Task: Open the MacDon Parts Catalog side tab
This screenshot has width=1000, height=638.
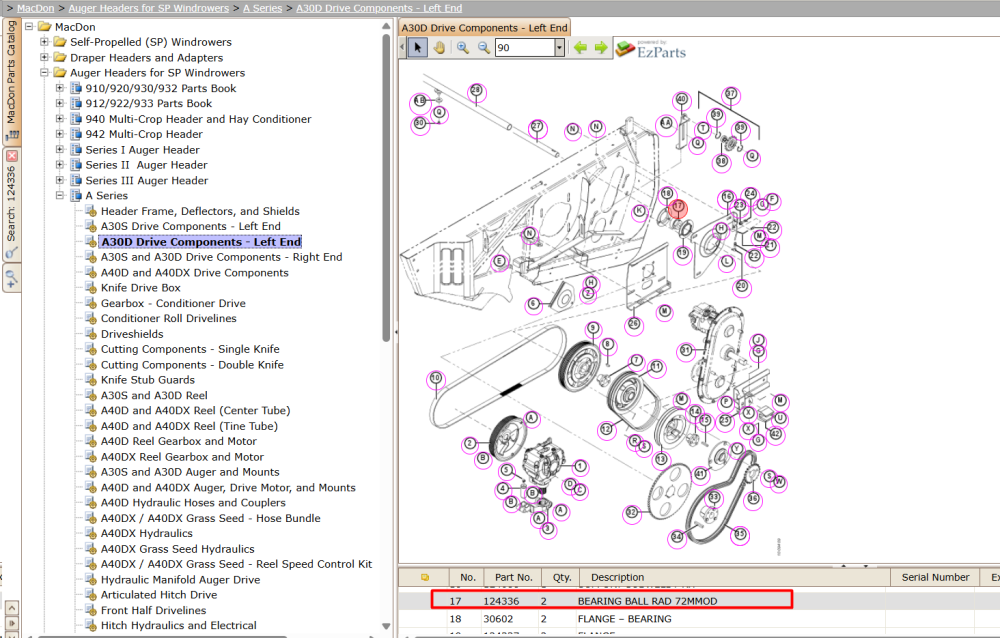Action: [11, 80]
